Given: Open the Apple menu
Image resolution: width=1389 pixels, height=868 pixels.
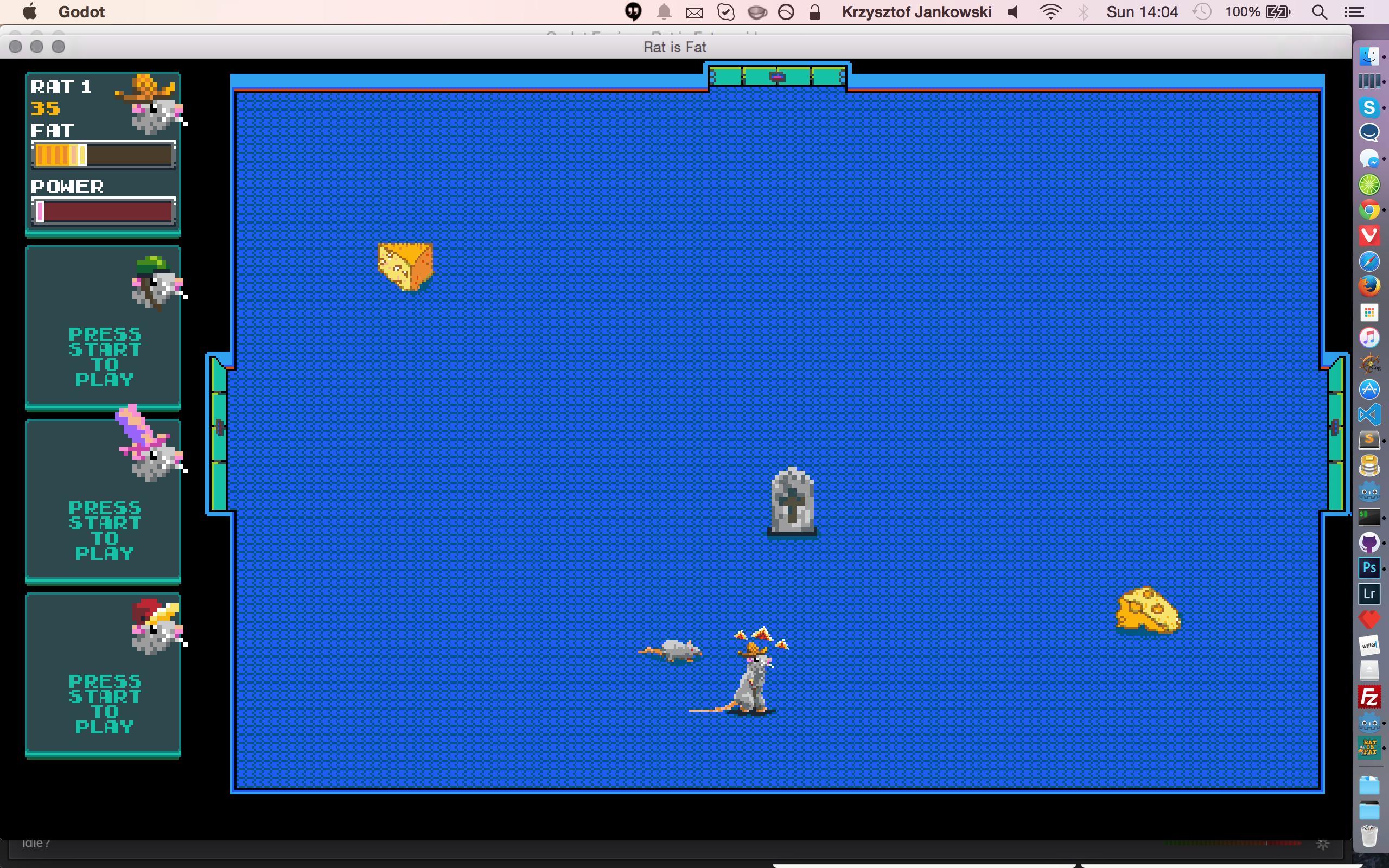Looking at the screenshot, I should click(30, 12).
